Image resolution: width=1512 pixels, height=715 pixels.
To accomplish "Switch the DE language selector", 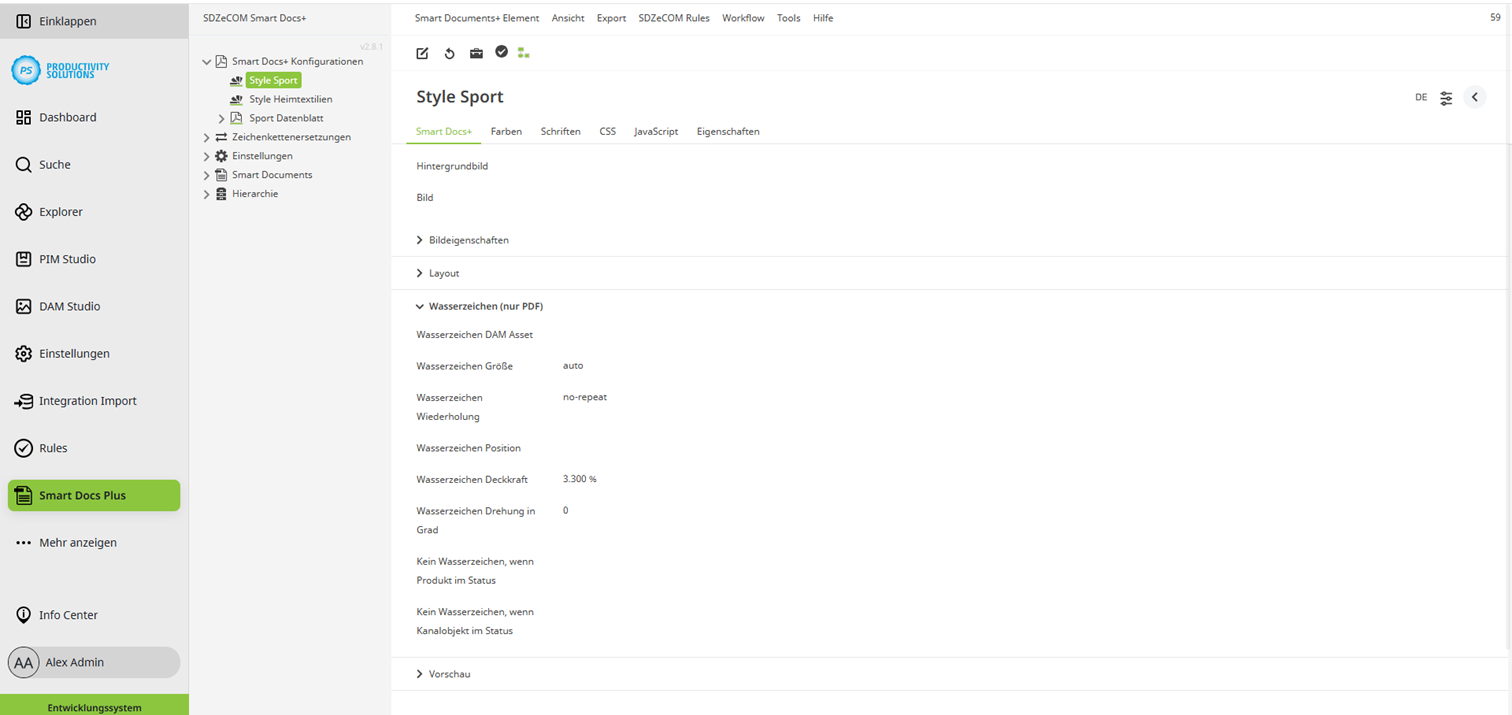I will point(1421,97).
